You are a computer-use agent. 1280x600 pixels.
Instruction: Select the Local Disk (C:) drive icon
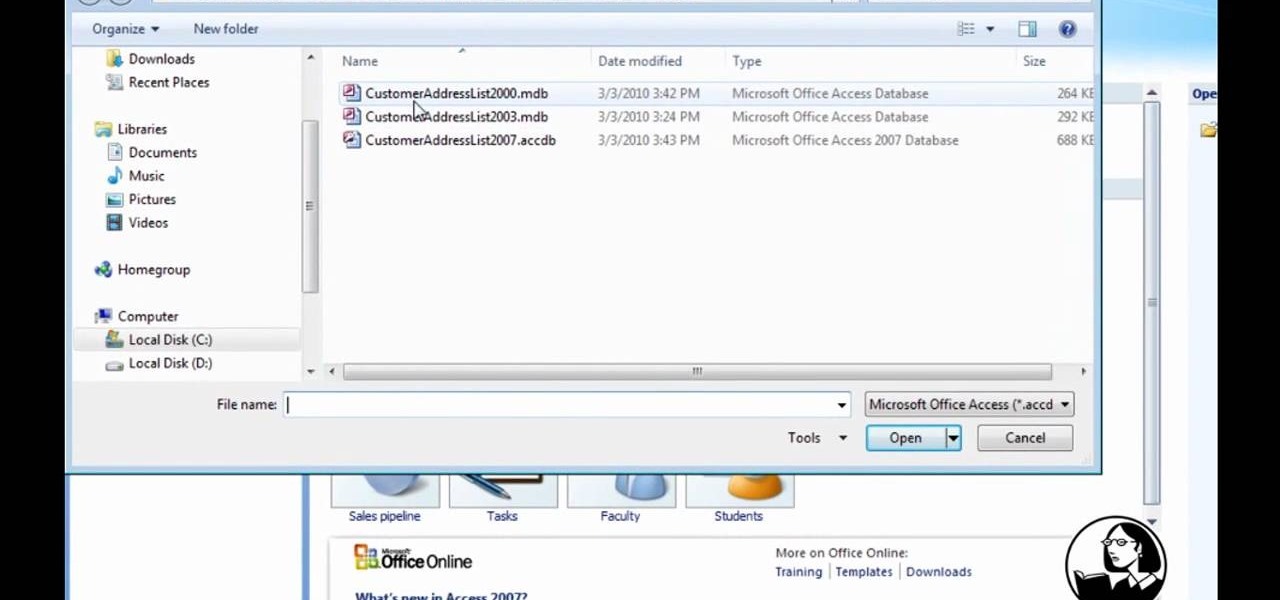pyautogui.click(x=114, y=339)
